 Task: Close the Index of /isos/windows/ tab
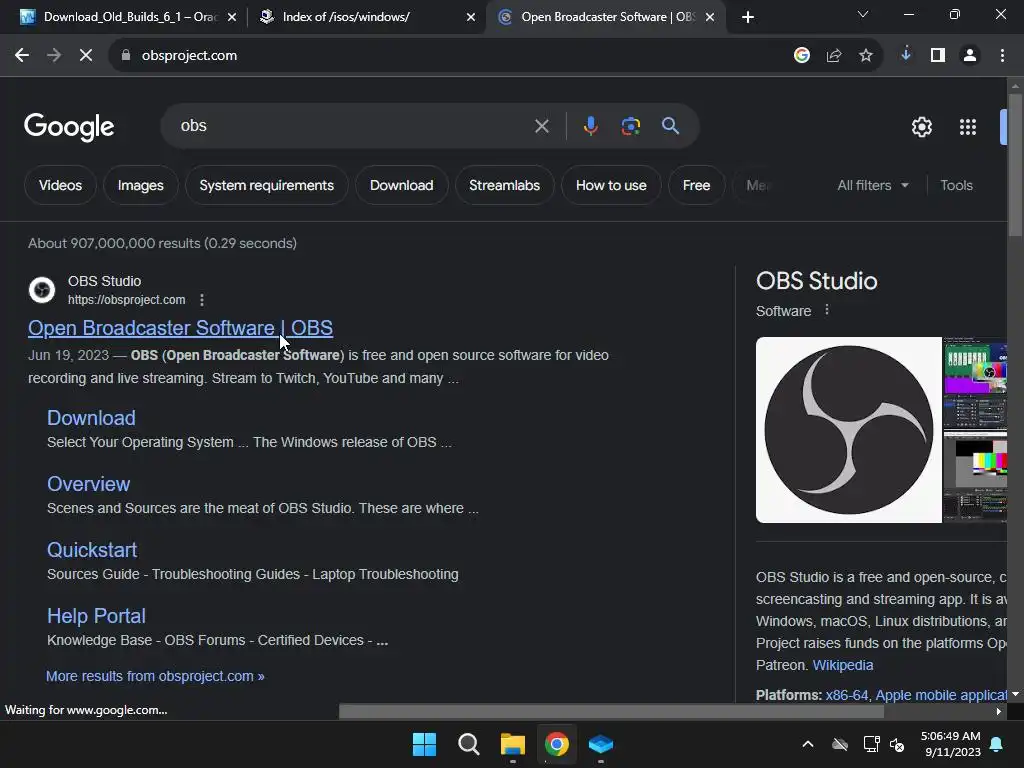tap(471, 17)
